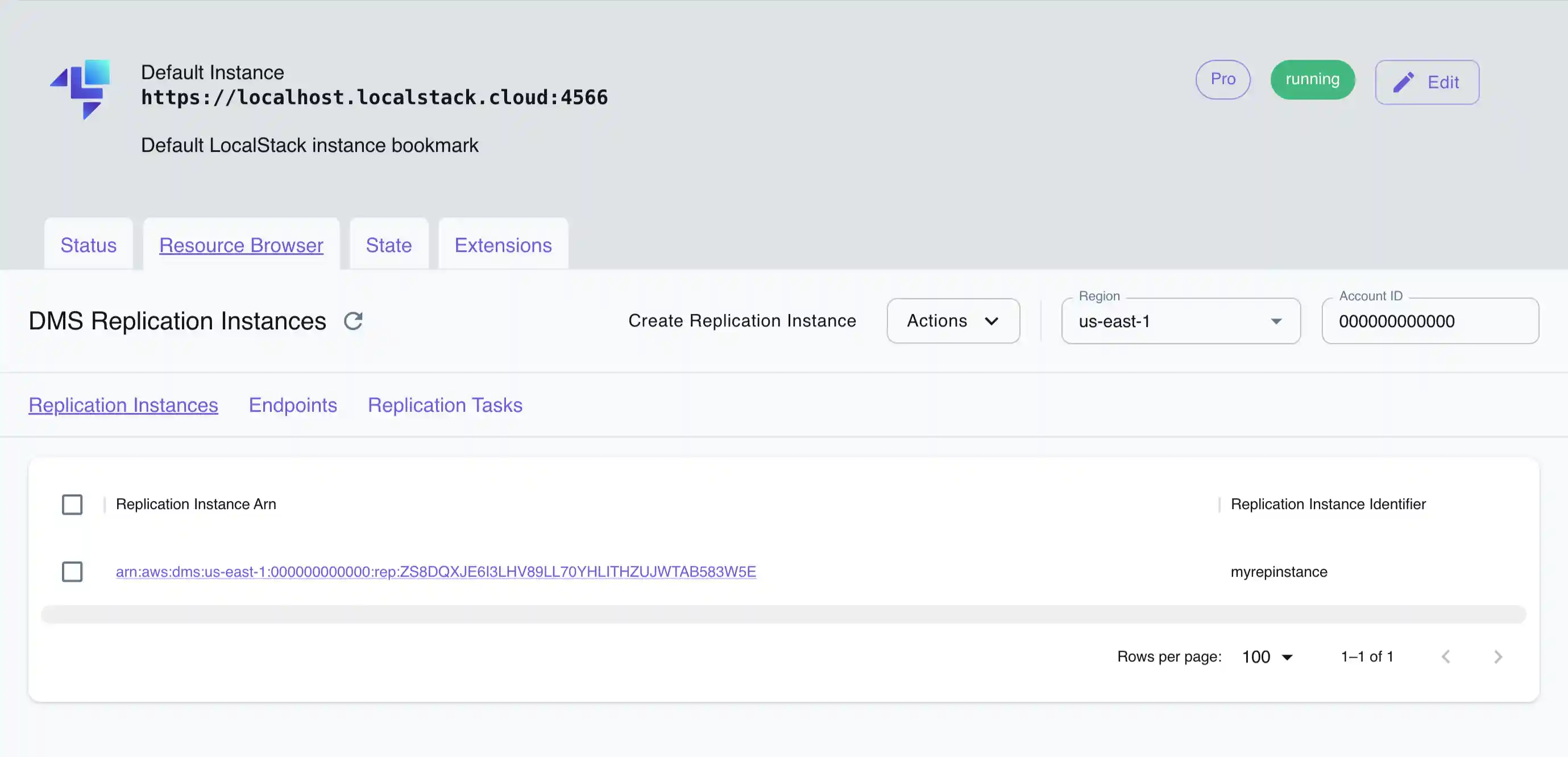Open the Actions dropdown
1568x757 pixels.
pos(953,321)
